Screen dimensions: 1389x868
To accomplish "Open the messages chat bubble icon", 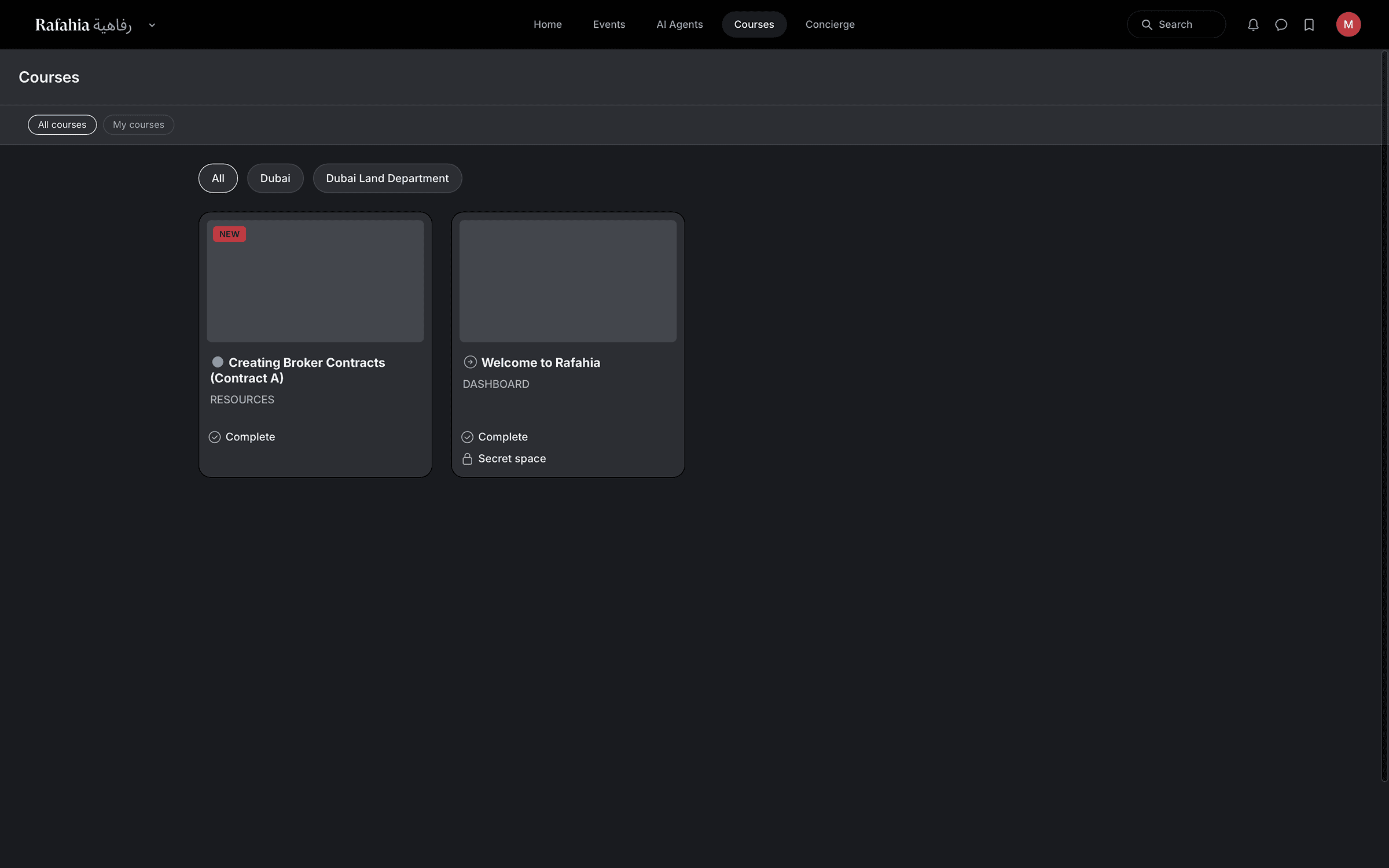I will [x=1281, y=24].
